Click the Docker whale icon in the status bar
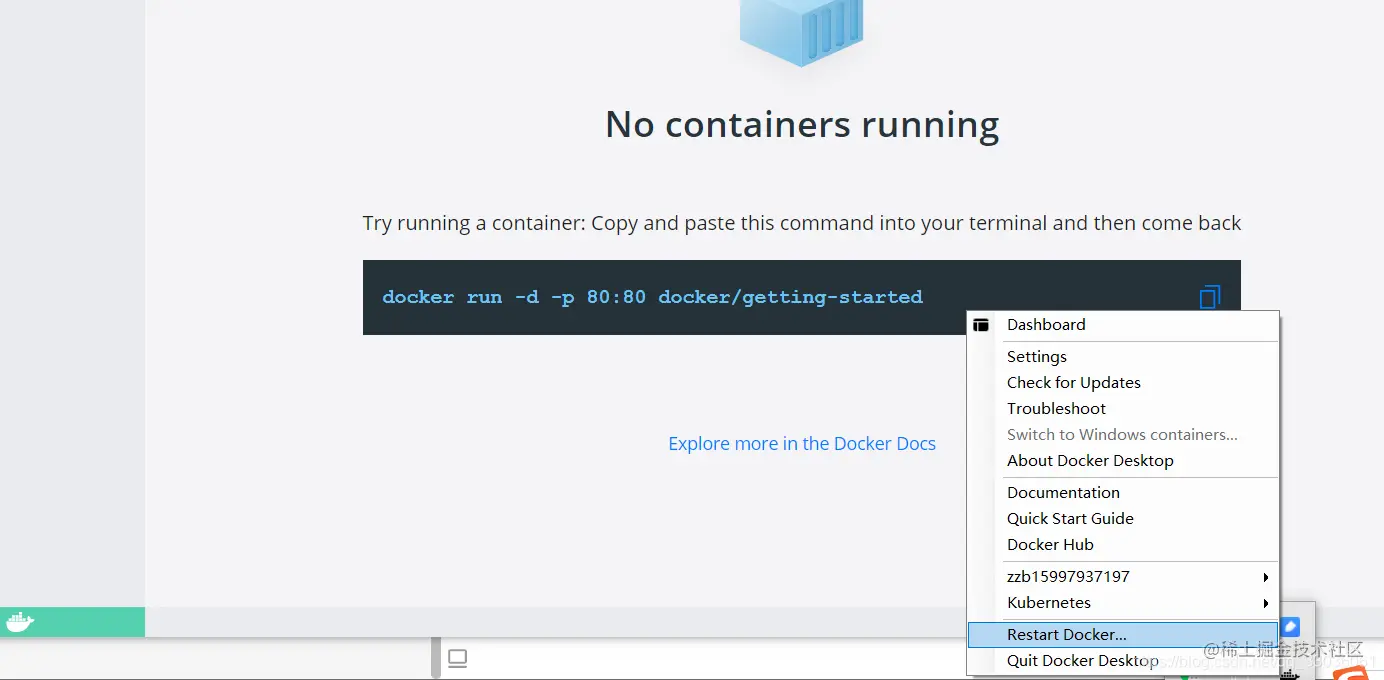 20,622
